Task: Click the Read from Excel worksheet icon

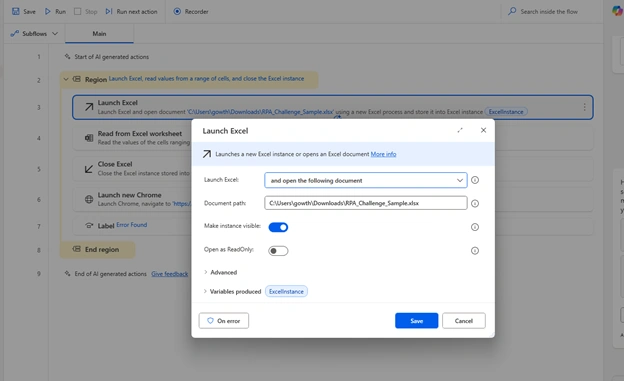Action: click(89, 138)
